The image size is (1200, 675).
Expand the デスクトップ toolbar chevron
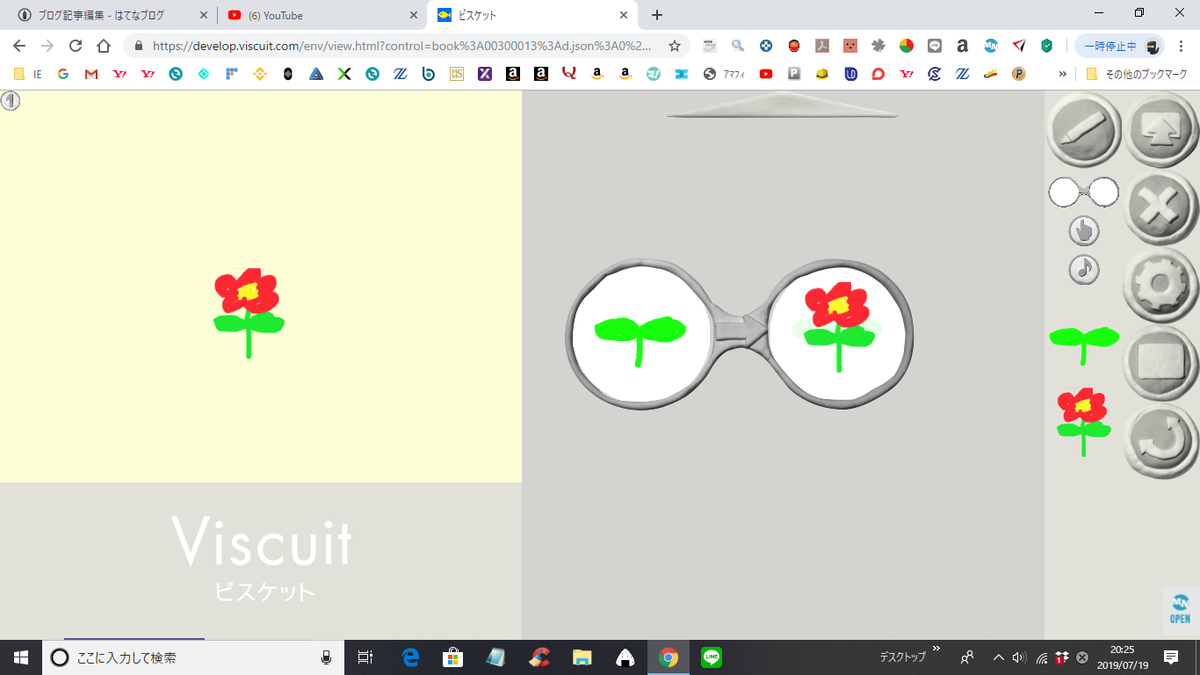(x=937, y=648)
